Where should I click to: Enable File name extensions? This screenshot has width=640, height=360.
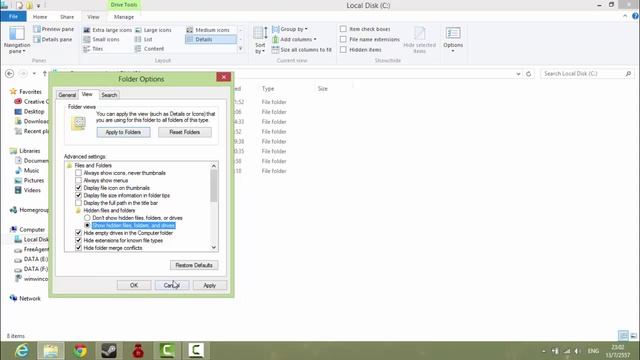click(343, 39)
